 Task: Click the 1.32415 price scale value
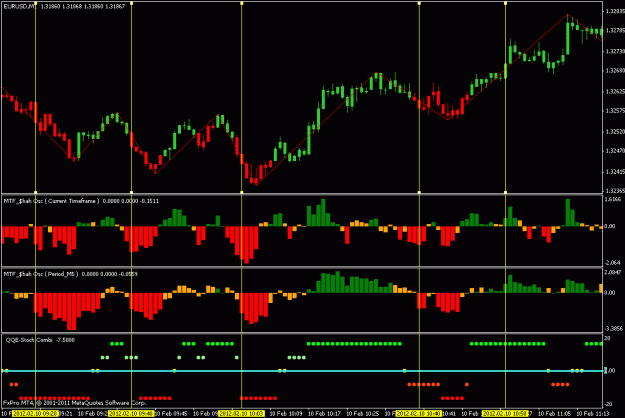615,172
